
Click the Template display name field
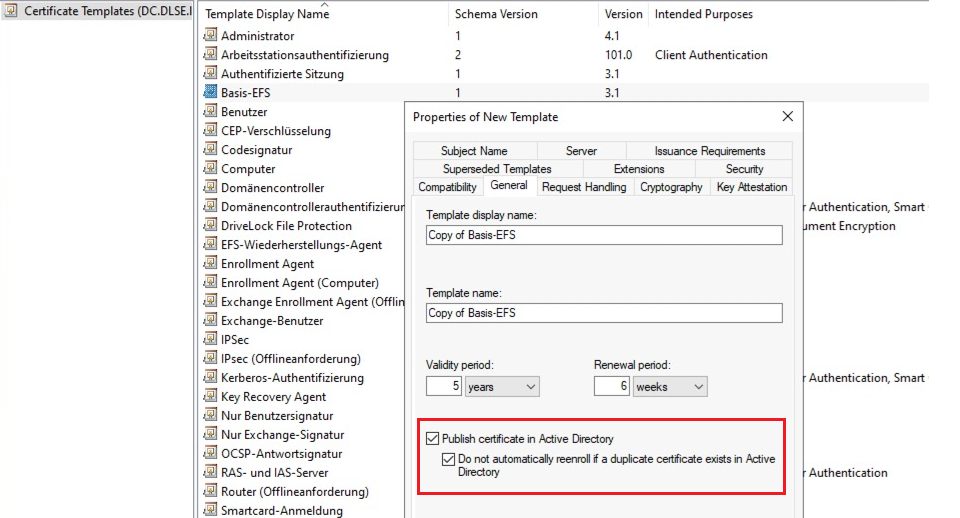(x=603, y=235)
